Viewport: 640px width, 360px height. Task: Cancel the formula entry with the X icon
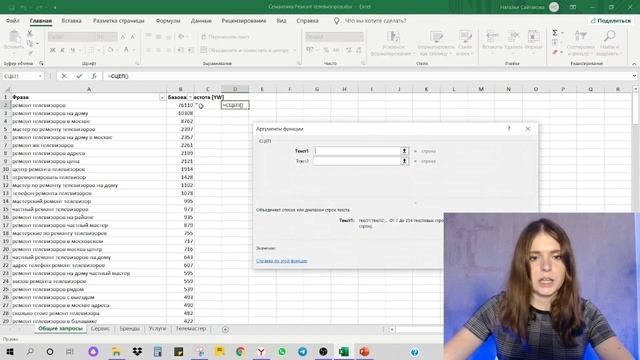[x=64, y=76]
